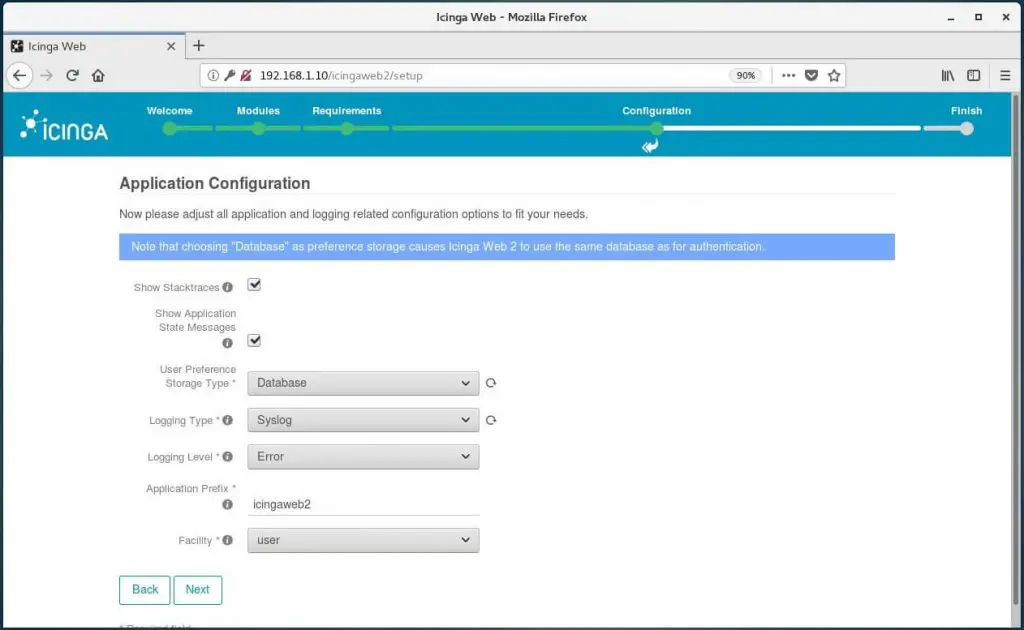The height and width of the screenshot is (630, 1024).
Task: Click the Icinga logo
Action: 64,125
